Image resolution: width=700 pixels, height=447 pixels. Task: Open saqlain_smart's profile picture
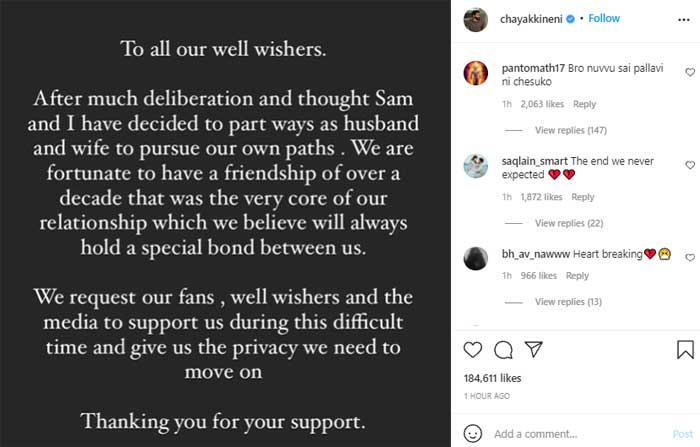pyautogui.click(x=476, y=166)
